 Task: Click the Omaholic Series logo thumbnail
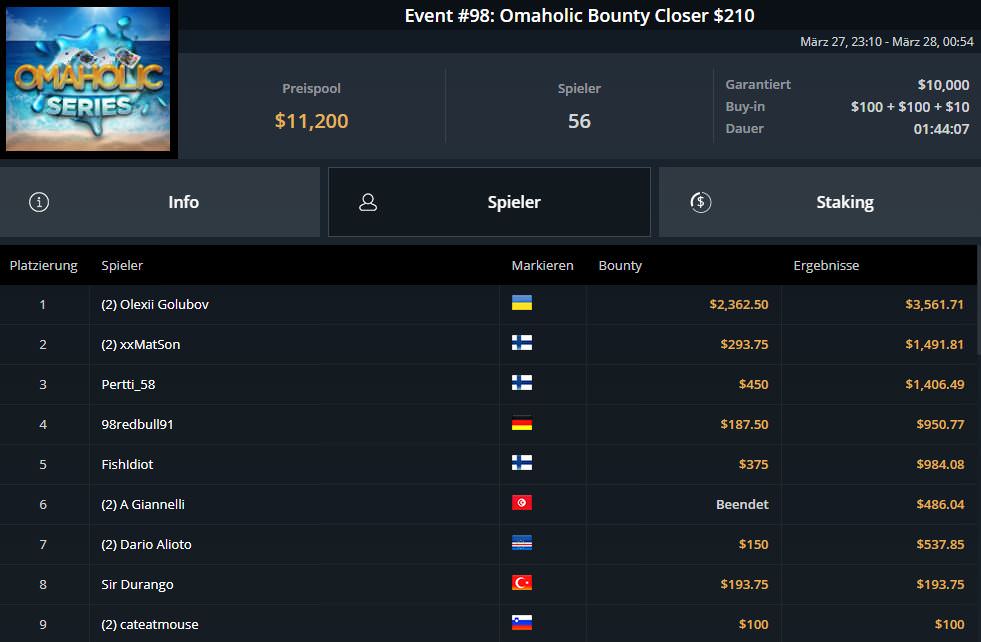88,79
